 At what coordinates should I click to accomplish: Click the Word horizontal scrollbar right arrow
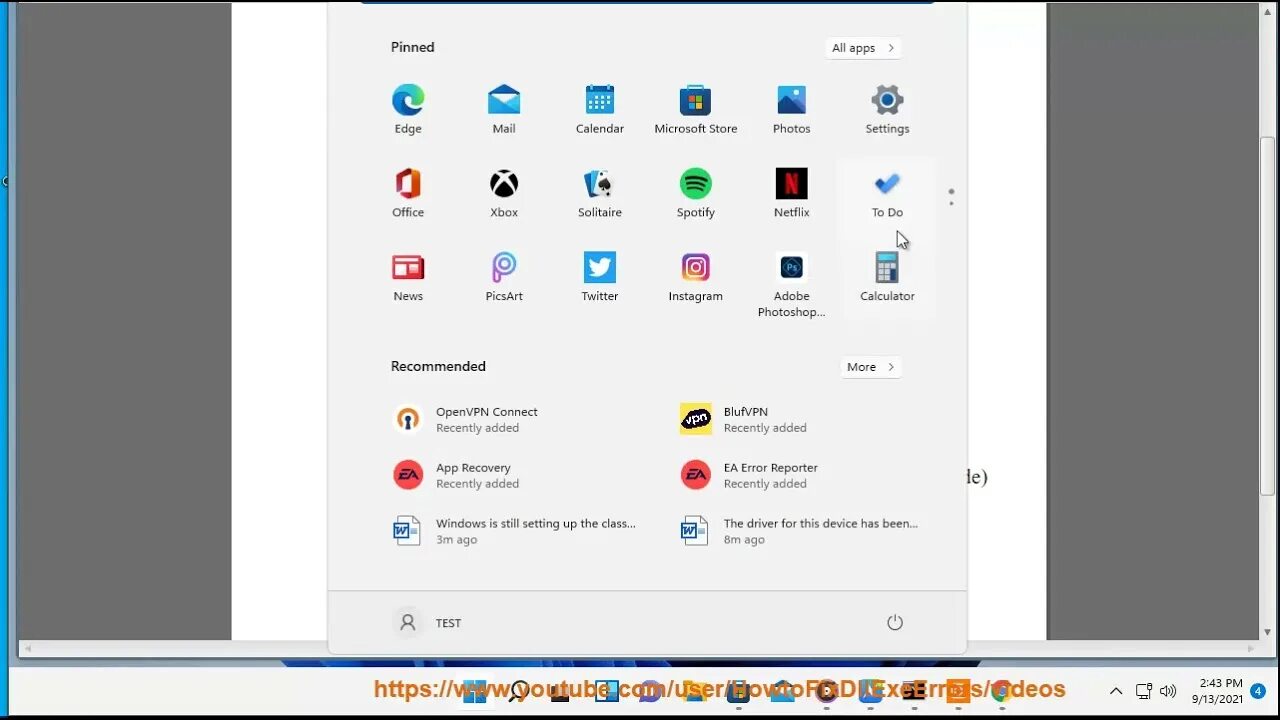(x=1250, y=649)
